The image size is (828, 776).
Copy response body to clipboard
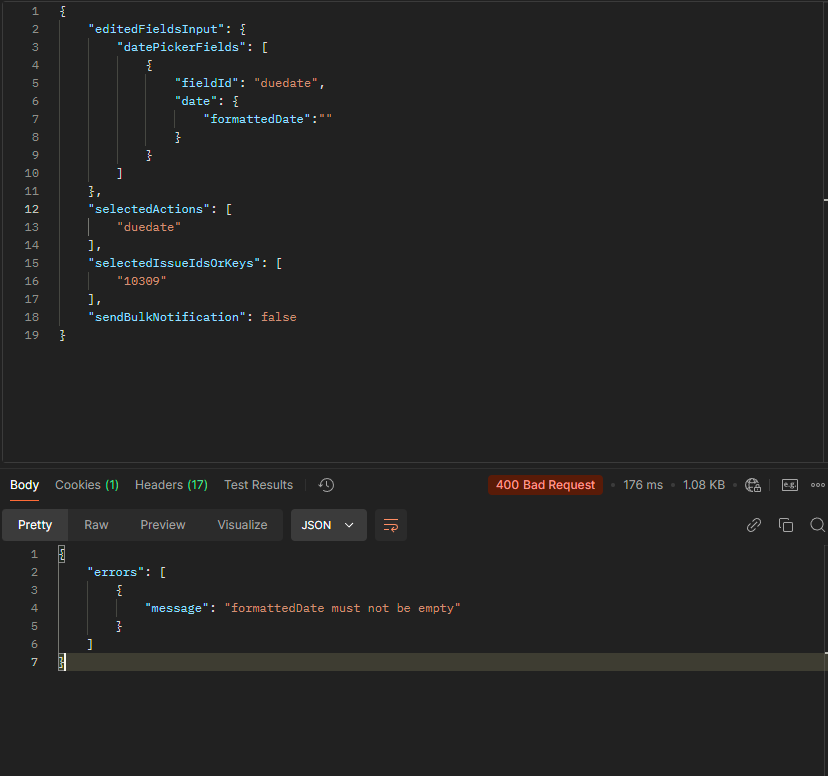pyautogui.click(x=786, y=525)
